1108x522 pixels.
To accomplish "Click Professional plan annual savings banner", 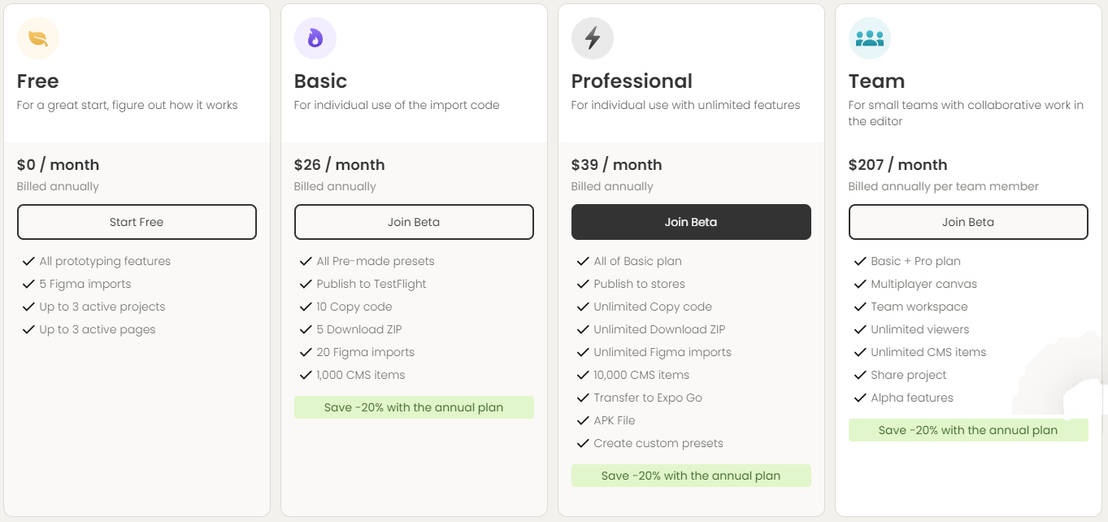I will pos(690,476).
